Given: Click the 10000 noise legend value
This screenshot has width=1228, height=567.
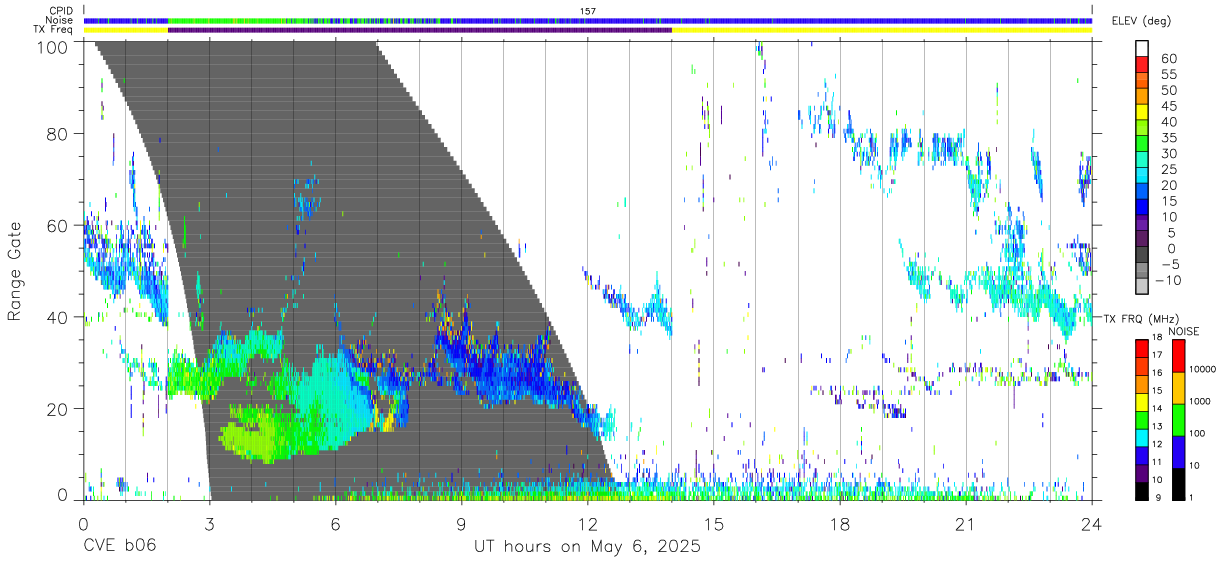Looking at the screenshot, I should coord(1202,369).
